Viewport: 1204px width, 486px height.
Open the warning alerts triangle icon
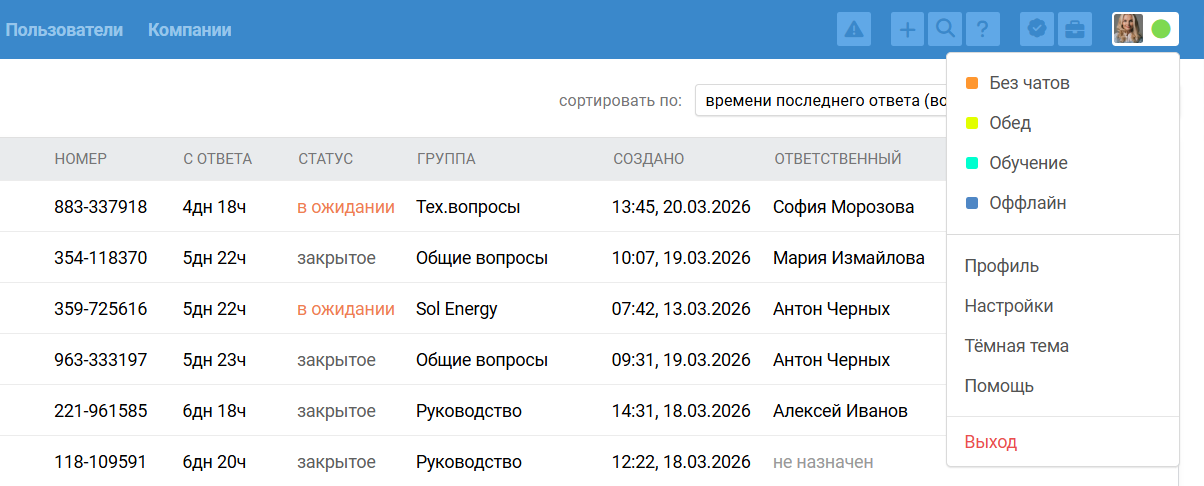click(x=854, y=30)
